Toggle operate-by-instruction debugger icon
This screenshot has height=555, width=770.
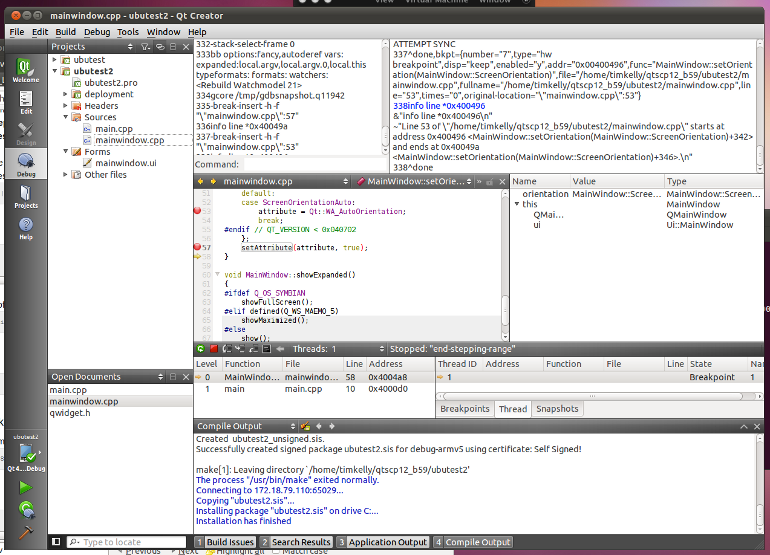(266, 349)
